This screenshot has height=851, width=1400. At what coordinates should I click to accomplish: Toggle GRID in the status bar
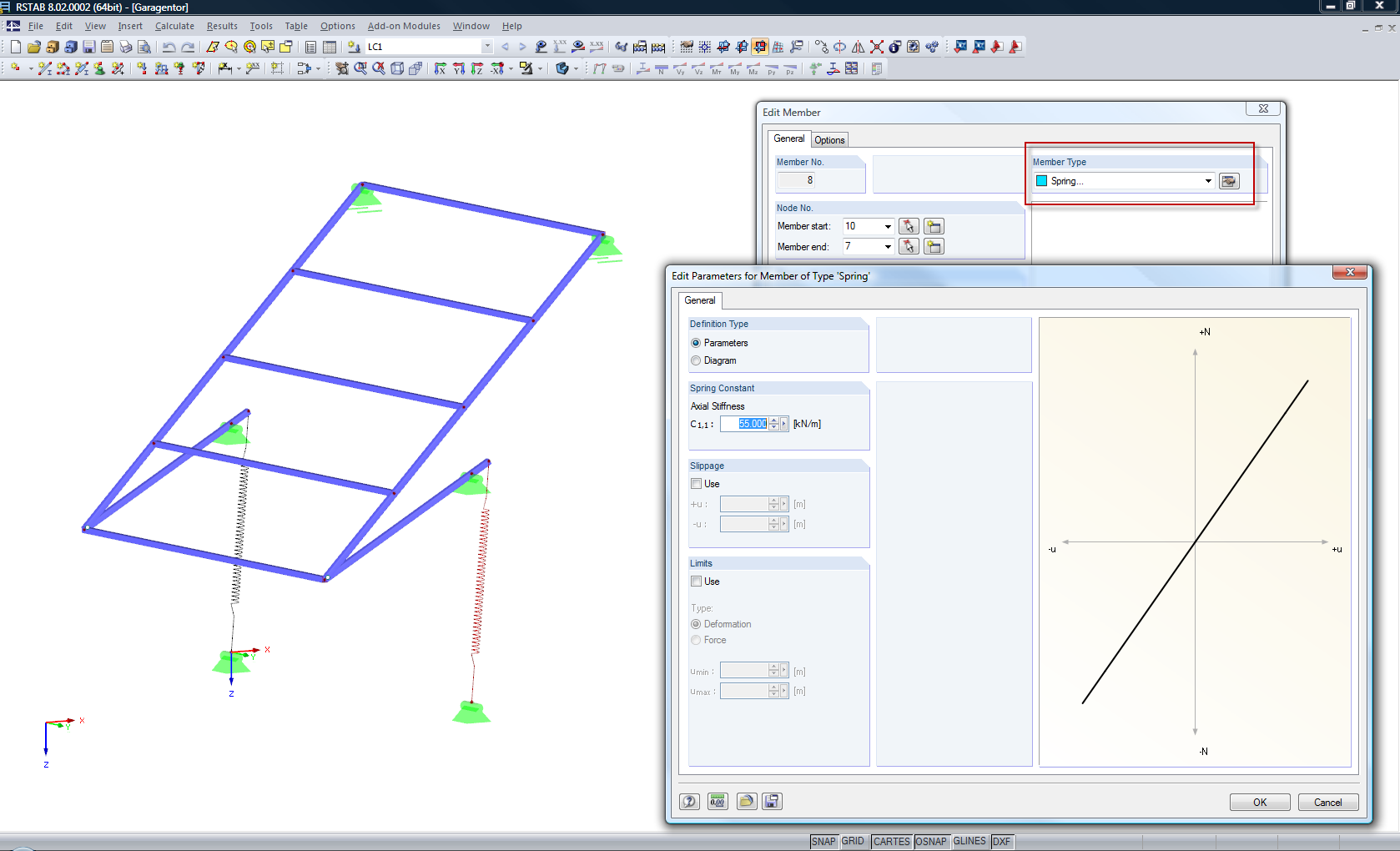coord(853,842)
